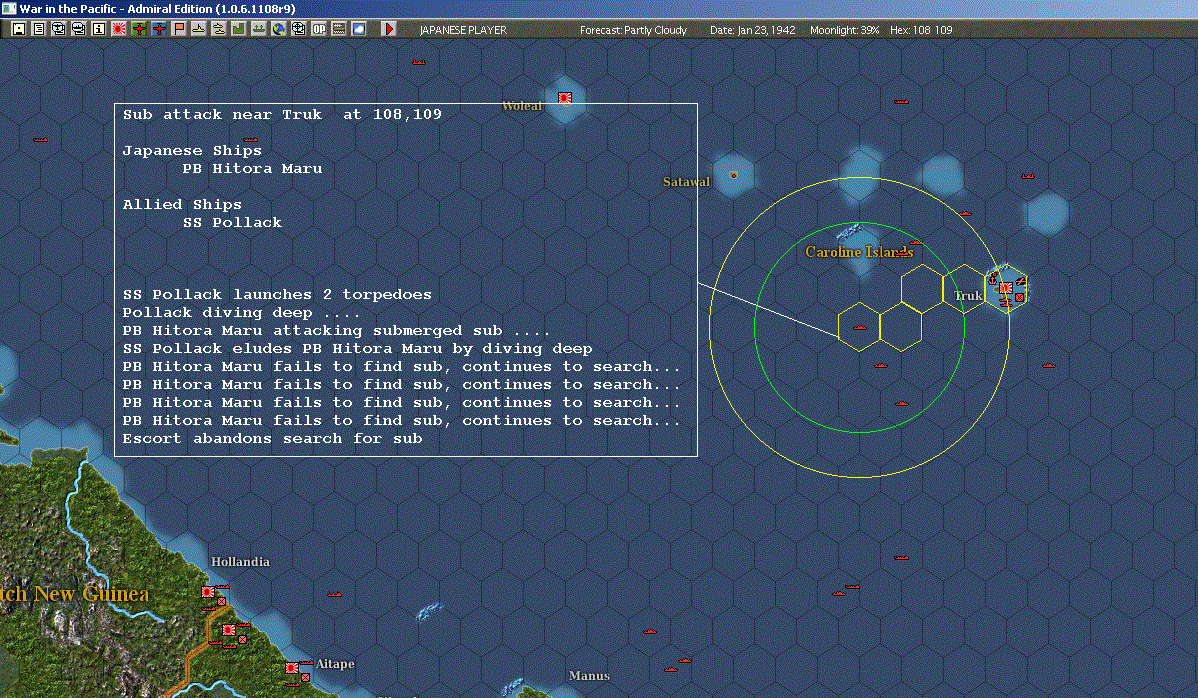Click the 'Date: Jan 23, 1942' status text
This screenshot has height=698, width=1198.
(753, 30)
